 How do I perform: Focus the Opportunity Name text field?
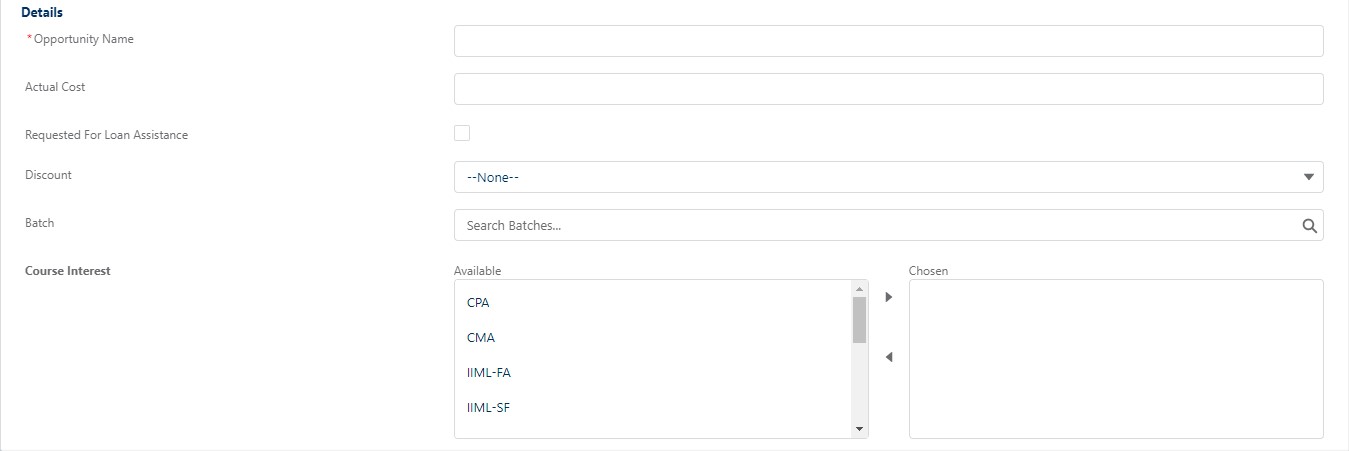tap(888, 41)
